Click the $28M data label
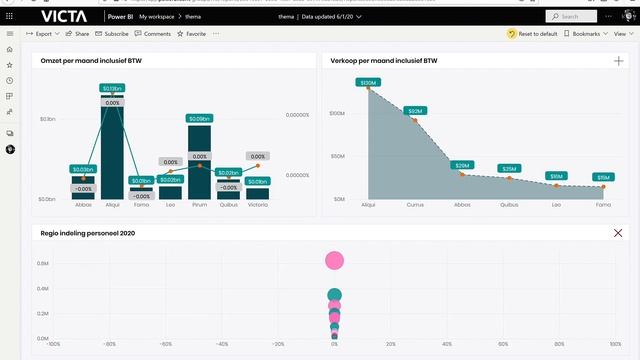Viewport: 640px width, 360px height. pos(462,165)
